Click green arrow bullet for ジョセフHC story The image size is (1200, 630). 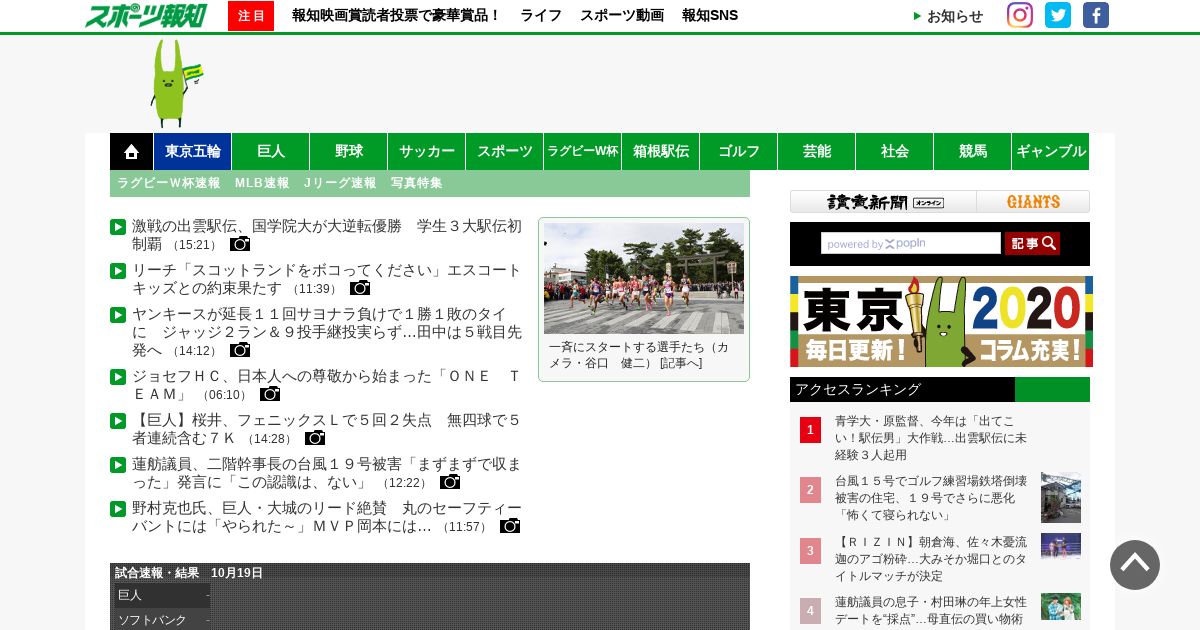click(118, 377)
